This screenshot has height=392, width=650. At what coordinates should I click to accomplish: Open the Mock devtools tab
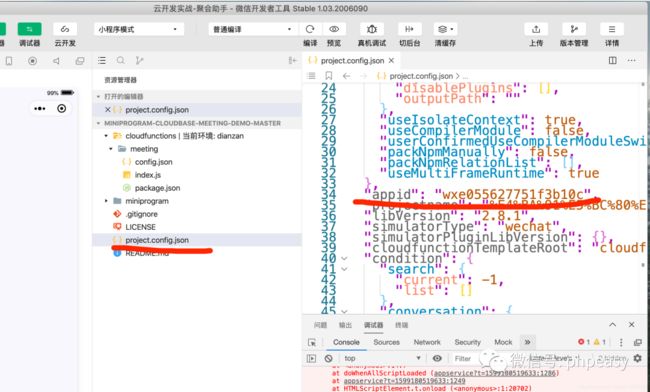click(503, 342)
